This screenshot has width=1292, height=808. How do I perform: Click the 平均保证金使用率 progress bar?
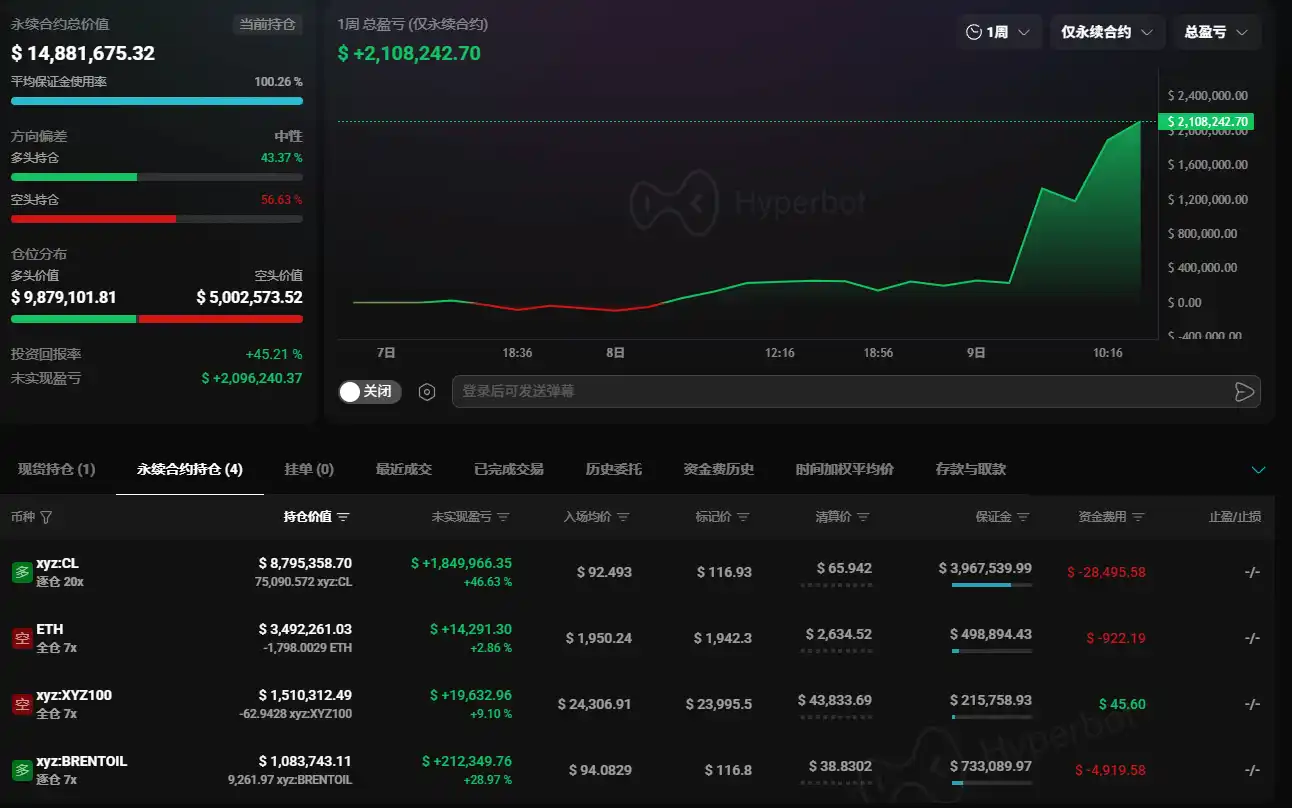(x=156, y=101)
